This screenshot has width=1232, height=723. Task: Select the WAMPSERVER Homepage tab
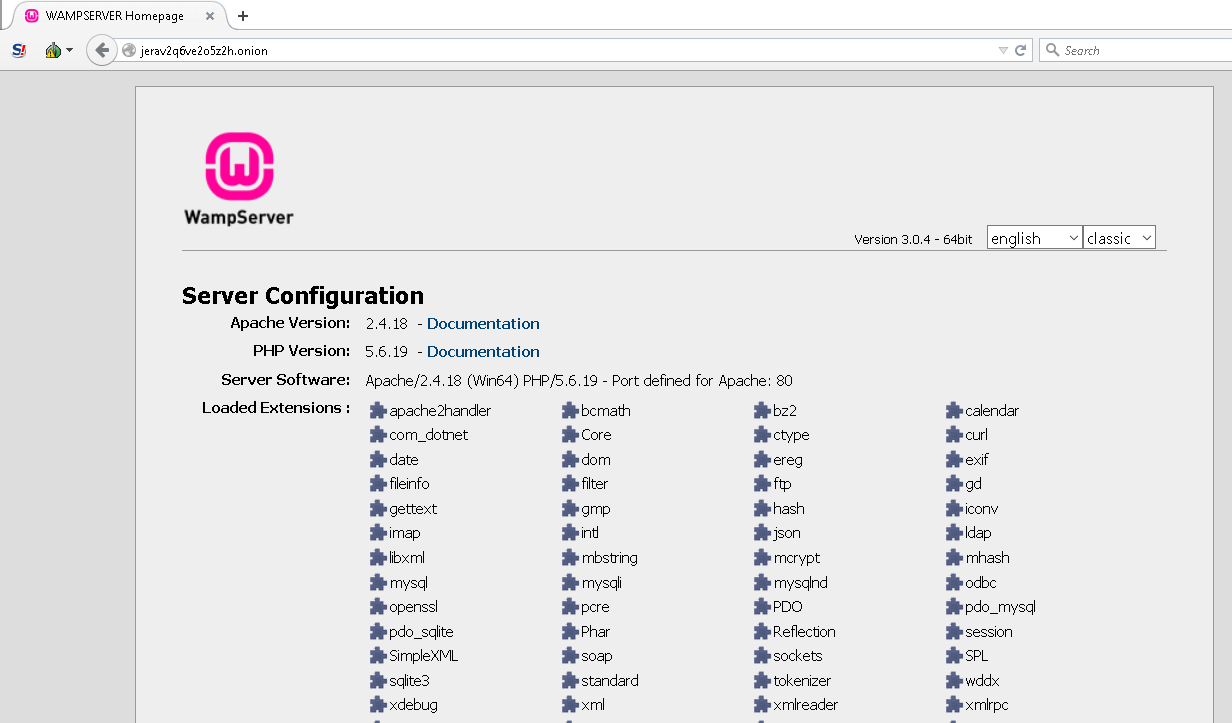[x=117, y=16]
